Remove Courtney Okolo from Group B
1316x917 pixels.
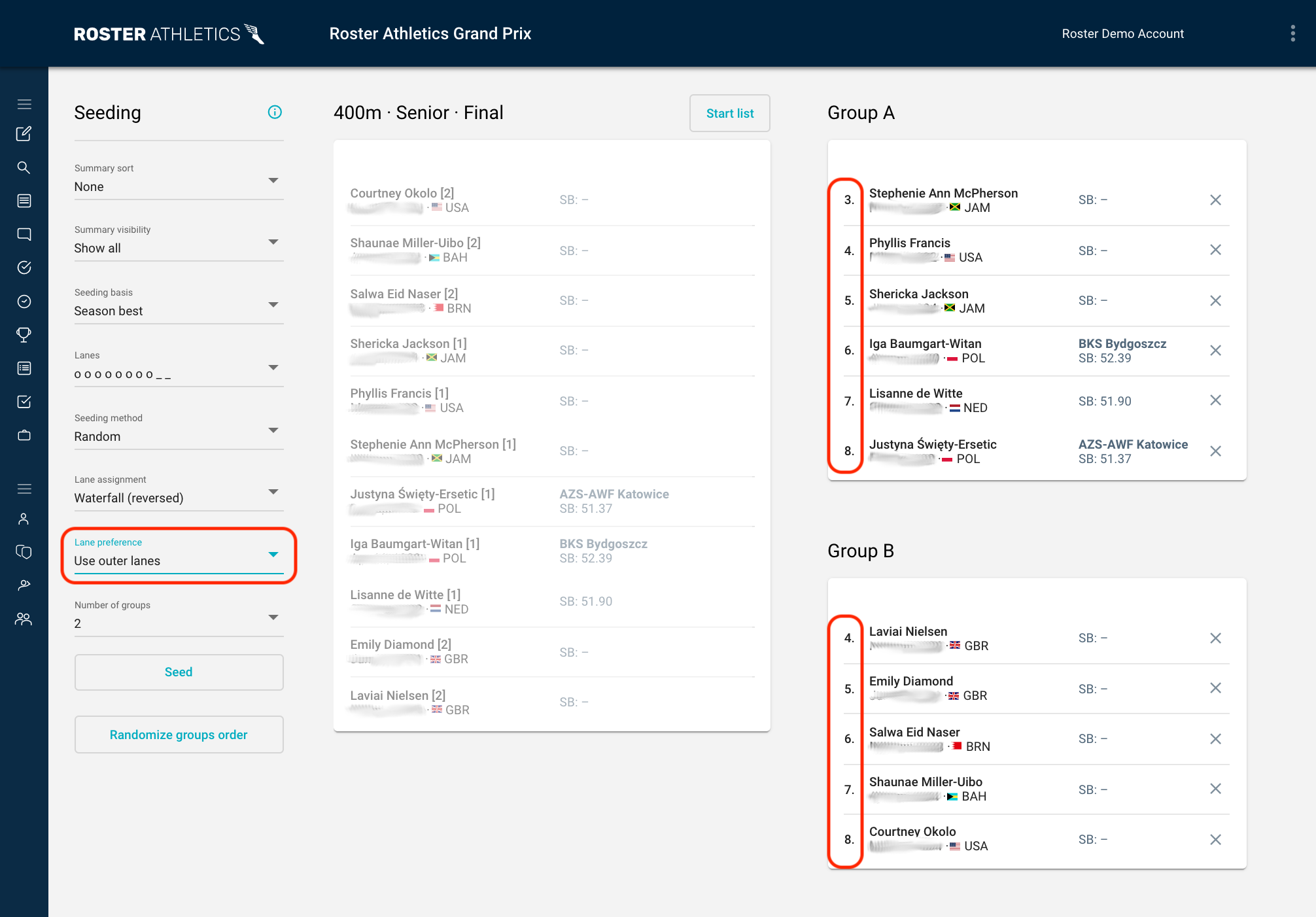[1215, 840]
